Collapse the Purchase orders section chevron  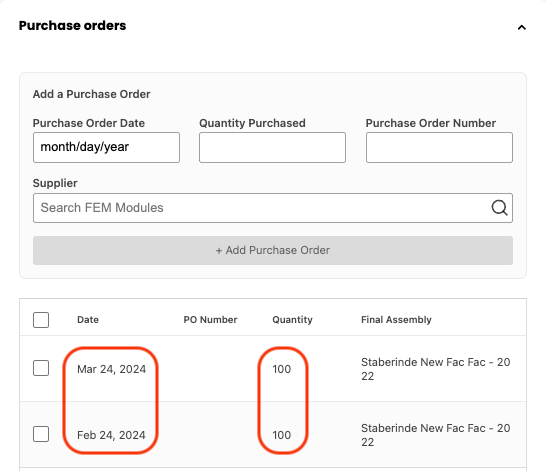click(x=521, y=27)
